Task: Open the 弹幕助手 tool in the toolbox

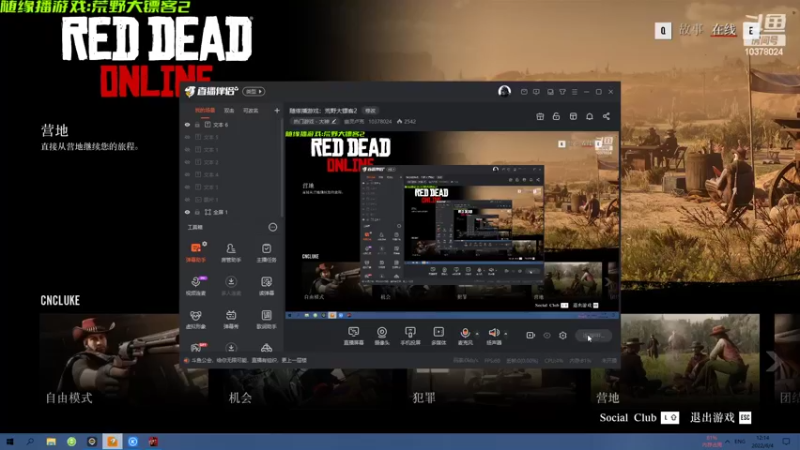Action: pyautogui.click(x=195, y=253)
